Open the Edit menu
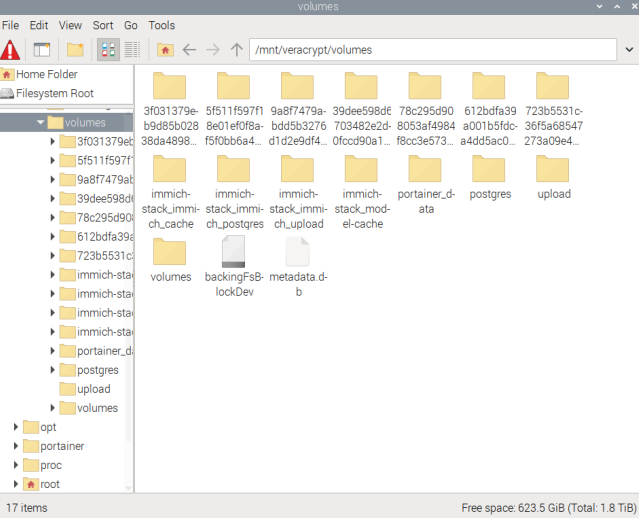Screen dimensions: 639x518 39,25
